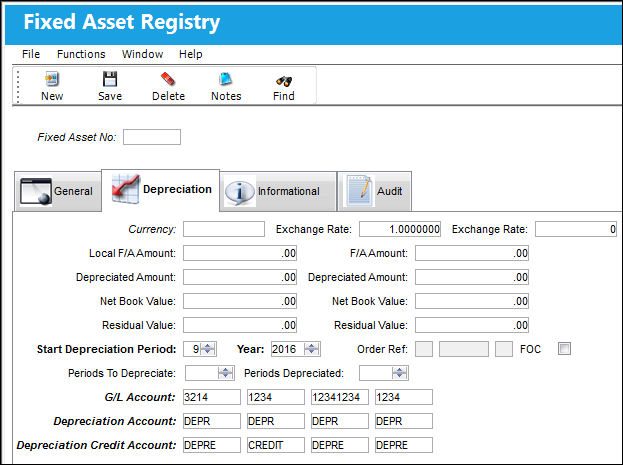The image size is (623, 465).
Task: Open the Functions menu
Action: (x=81, y=54)
